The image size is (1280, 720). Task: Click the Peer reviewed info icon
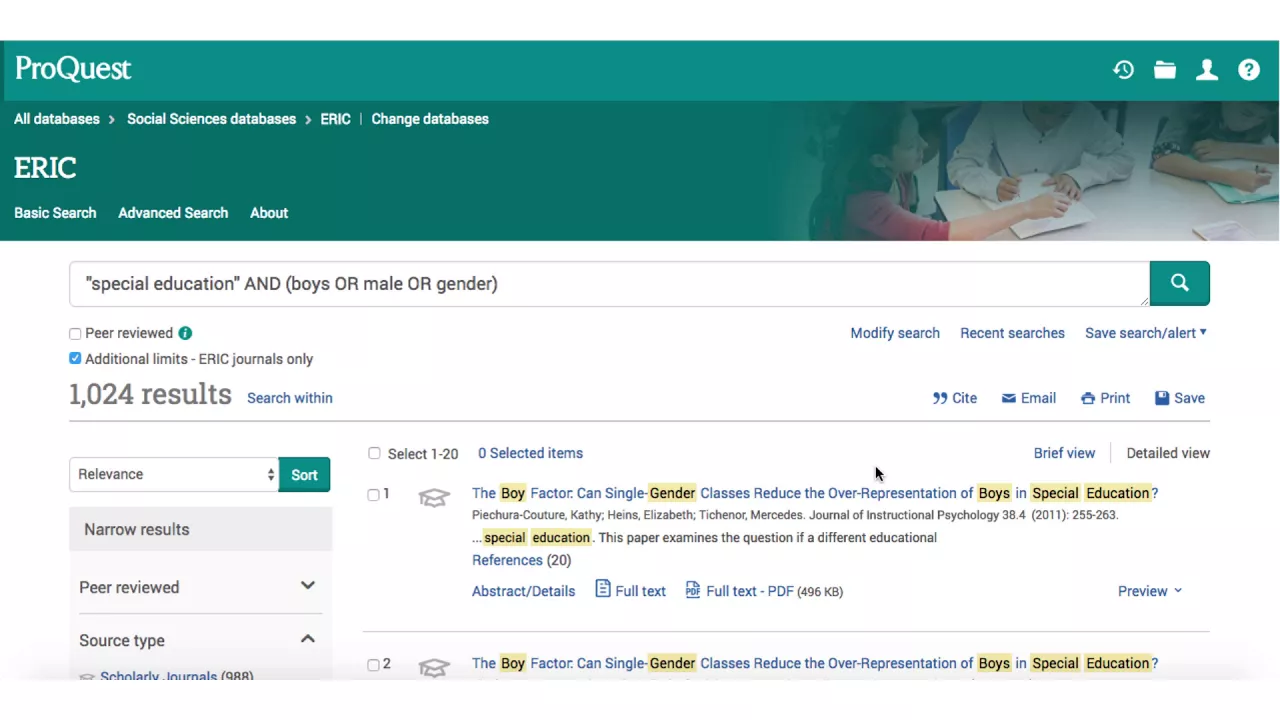pyautogui.click(x=185, y=333)
